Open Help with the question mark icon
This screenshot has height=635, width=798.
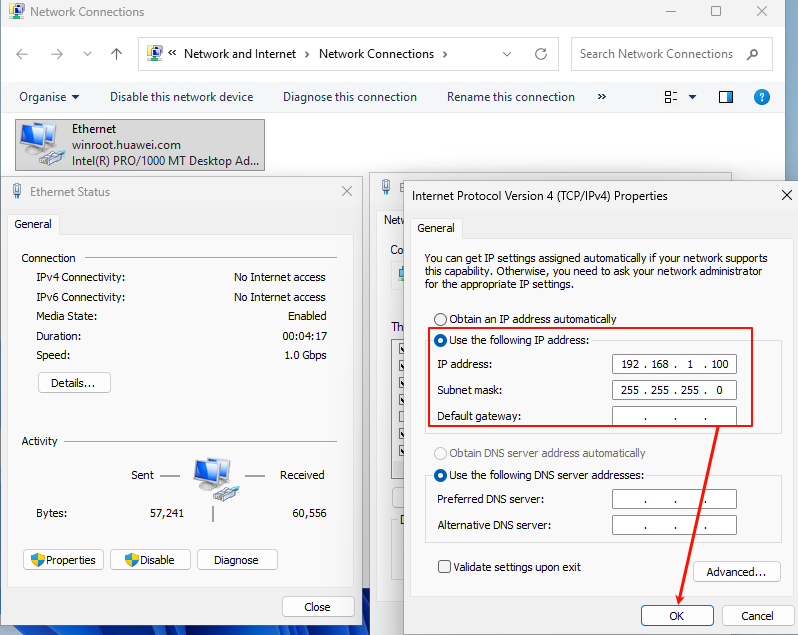click(x=761, y=97)
